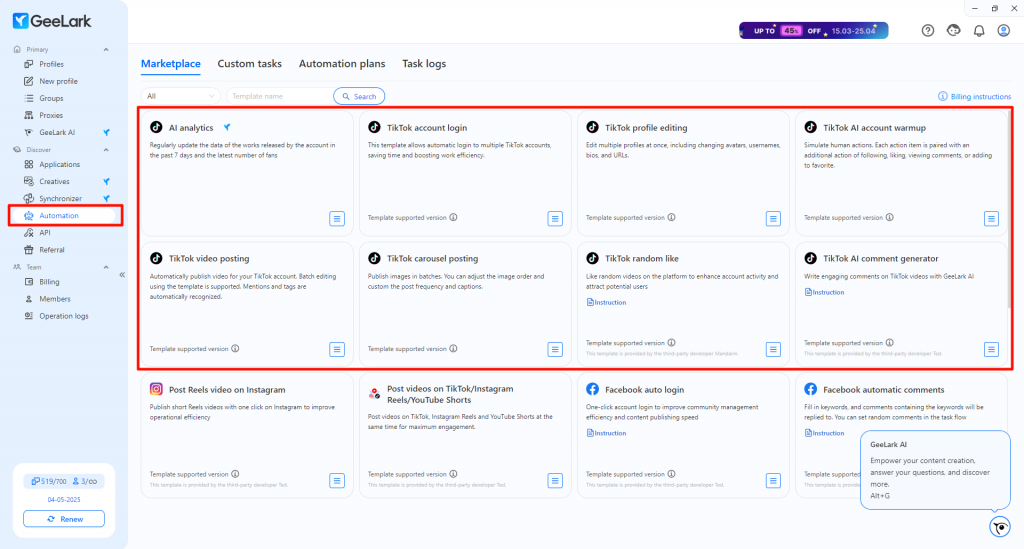1024x549 pixels.
Task: Click the Template name input field
Action: (279, 96)
